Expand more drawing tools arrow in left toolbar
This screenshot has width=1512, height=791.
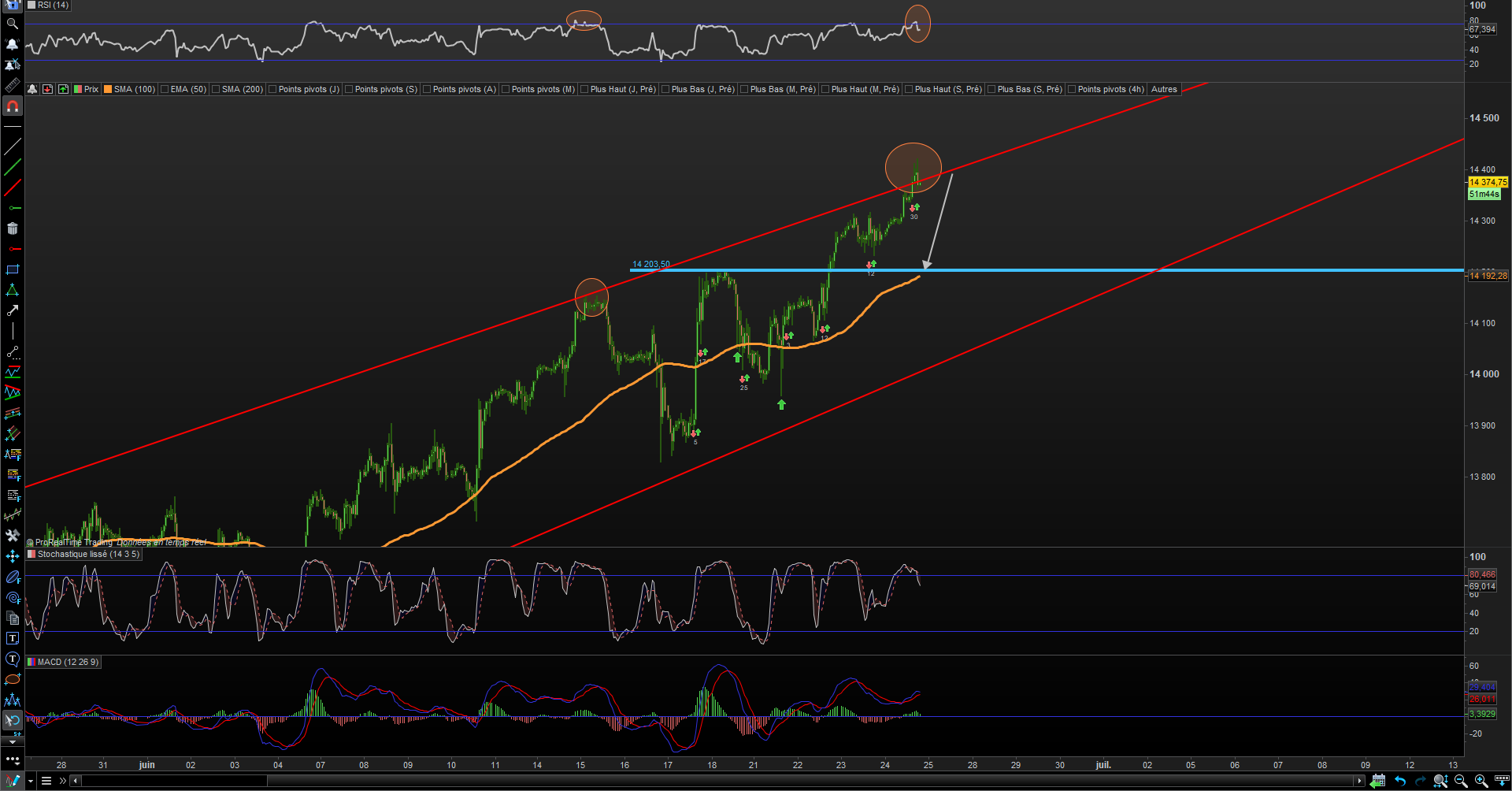(x=12, y=741)
